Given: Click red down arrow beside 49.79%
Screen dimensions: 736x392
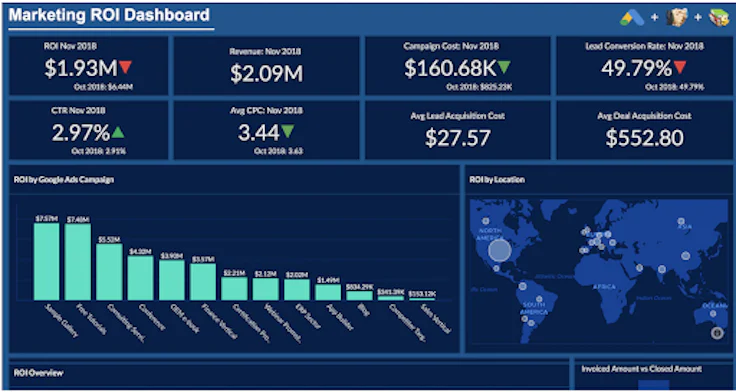Looking at the screenshot, I should (680, 68).
